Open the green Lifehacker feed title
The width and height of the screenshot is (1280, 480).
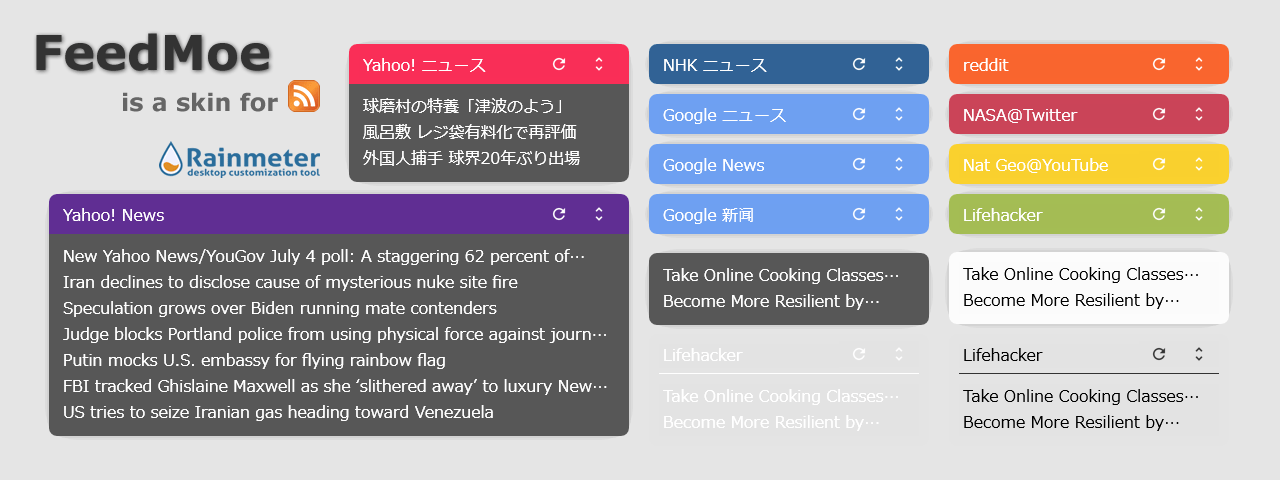[1002, 215]
